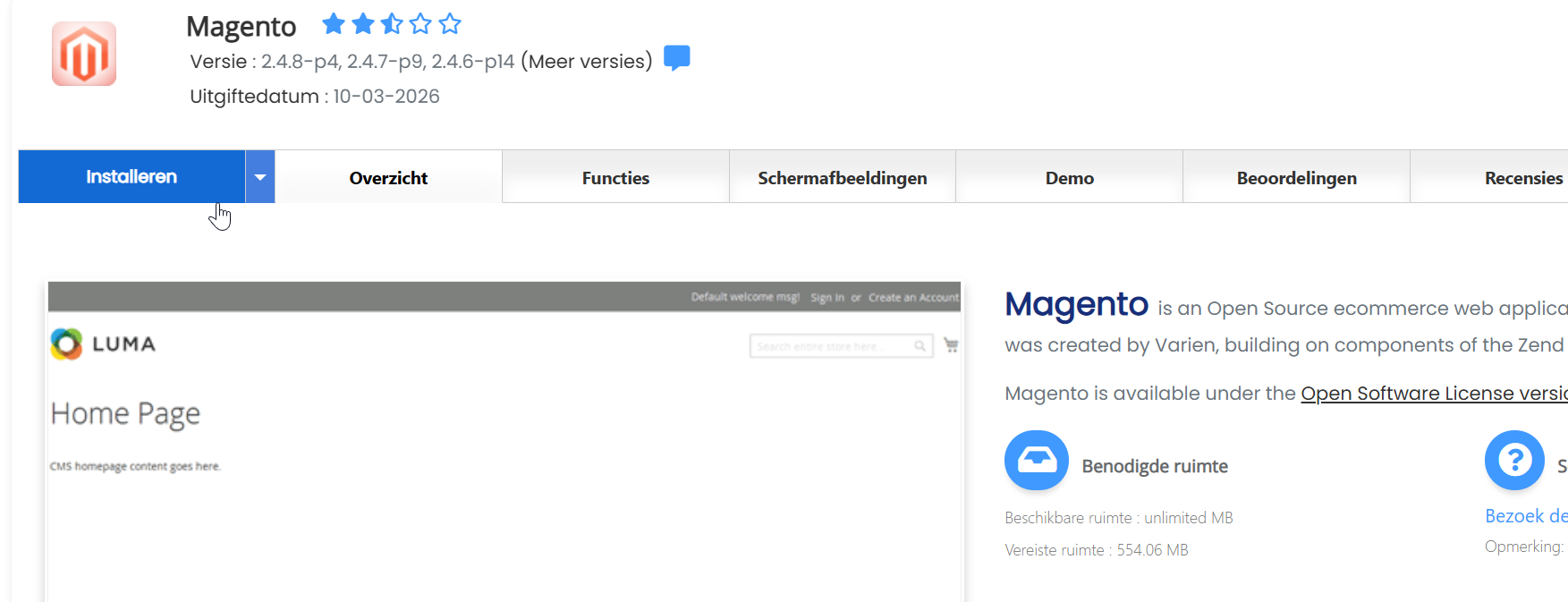Screen dimensions: 1568x602
Task: Click the shopping cart icon in preview
Action: 951,345
